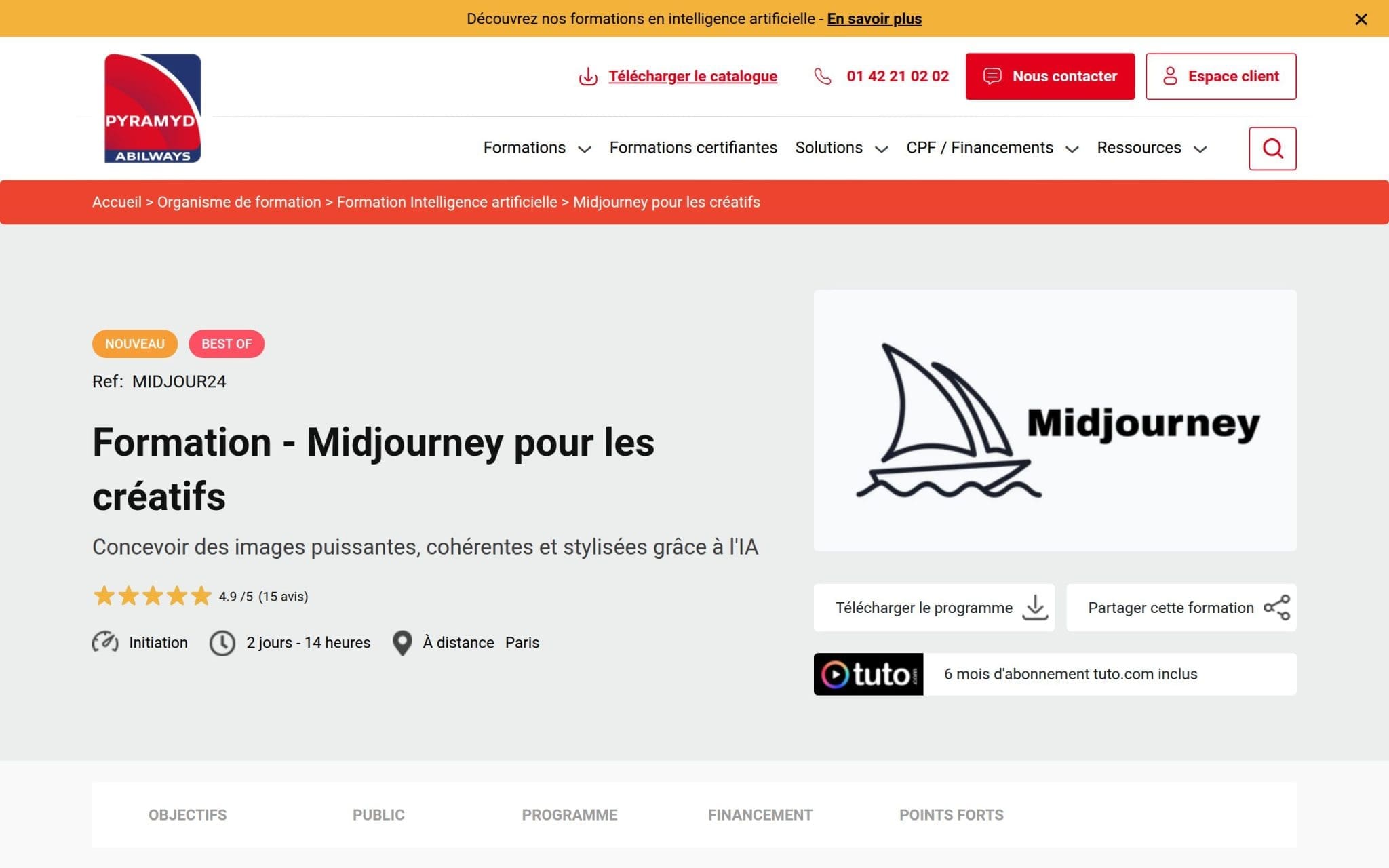The width and height of the screenshot is (1389, 868).
Task: Select the Formations certifiantes menu item
Action: [693, 148]
